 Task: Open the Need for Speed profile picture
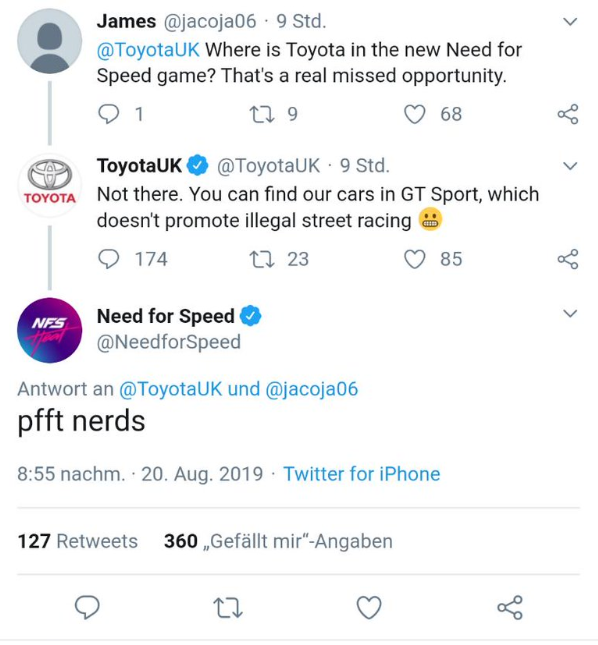click(x=49, y=330)
